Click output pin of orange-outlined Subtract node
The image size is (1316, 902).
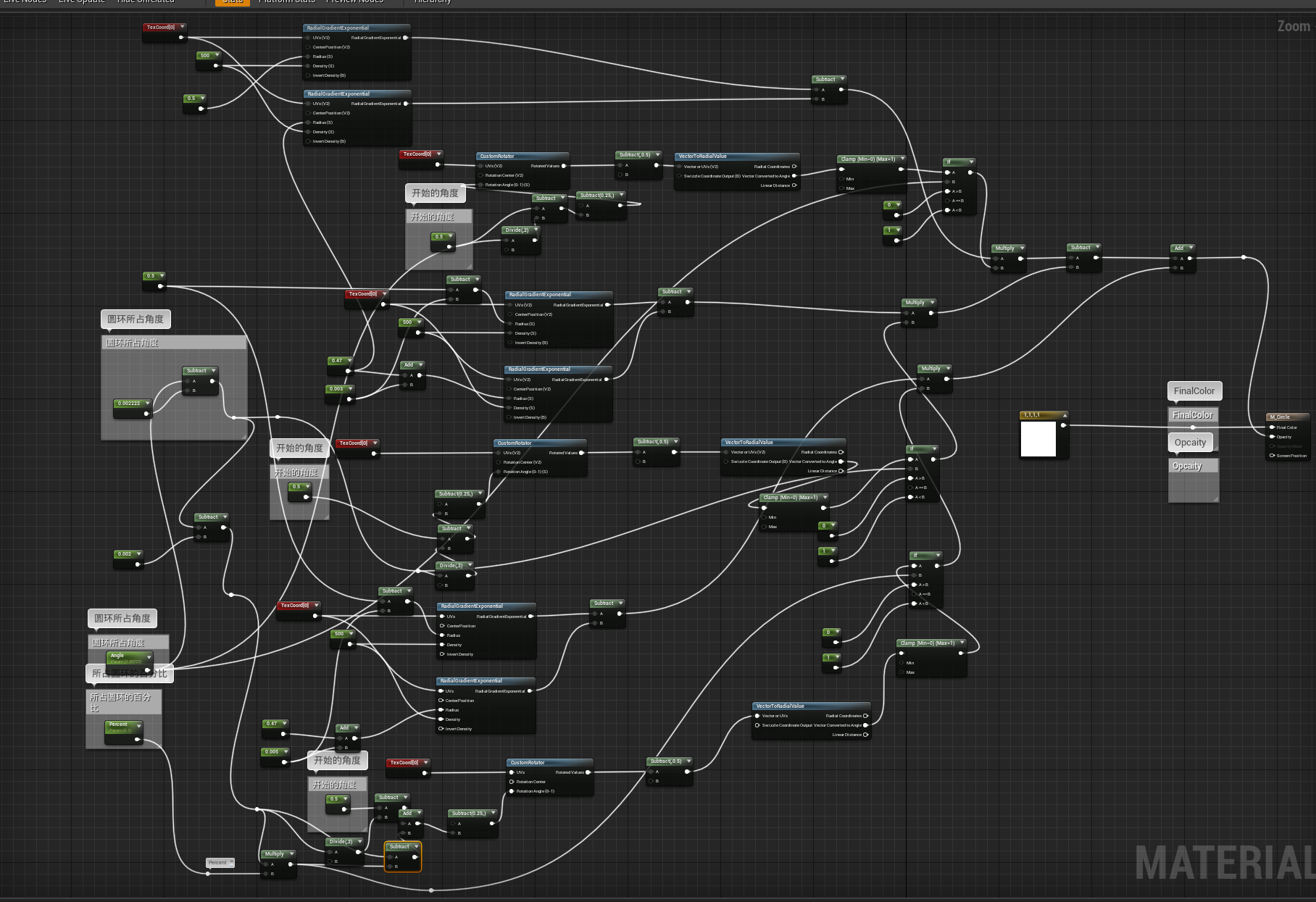pyautogui.click(x=415, y=857)
